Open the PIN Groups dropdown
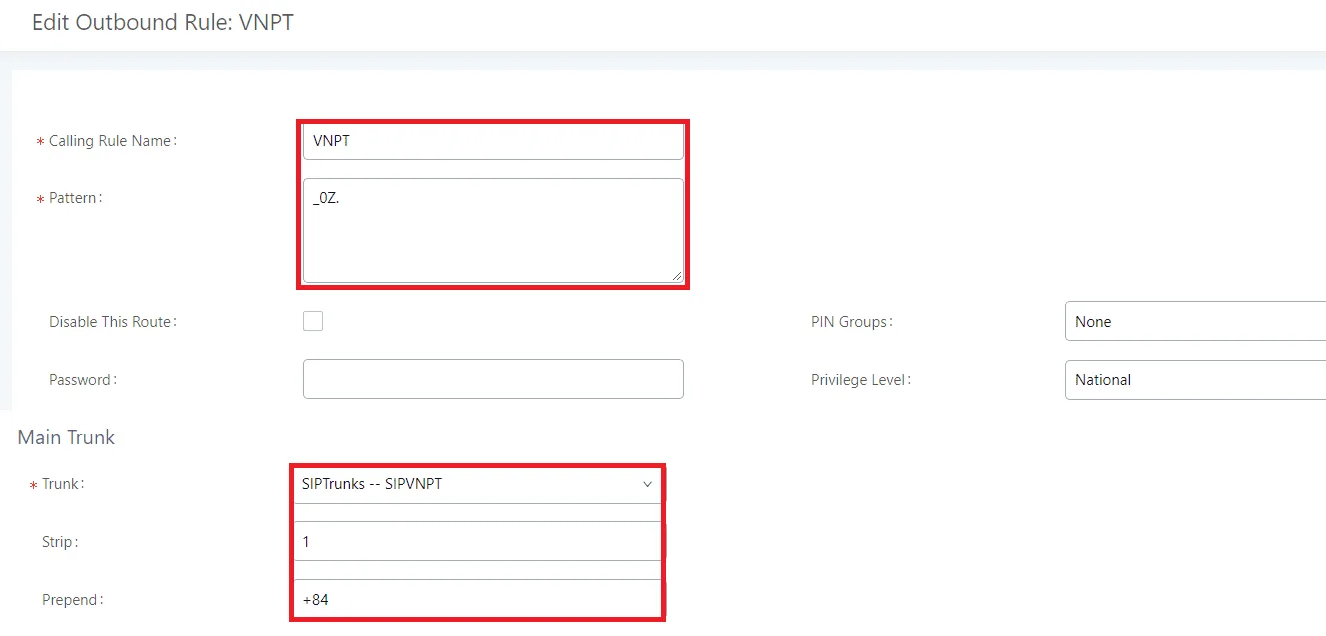Image resolution: width=1326 pixels, height=636 pixels. tap(1194, 322)
